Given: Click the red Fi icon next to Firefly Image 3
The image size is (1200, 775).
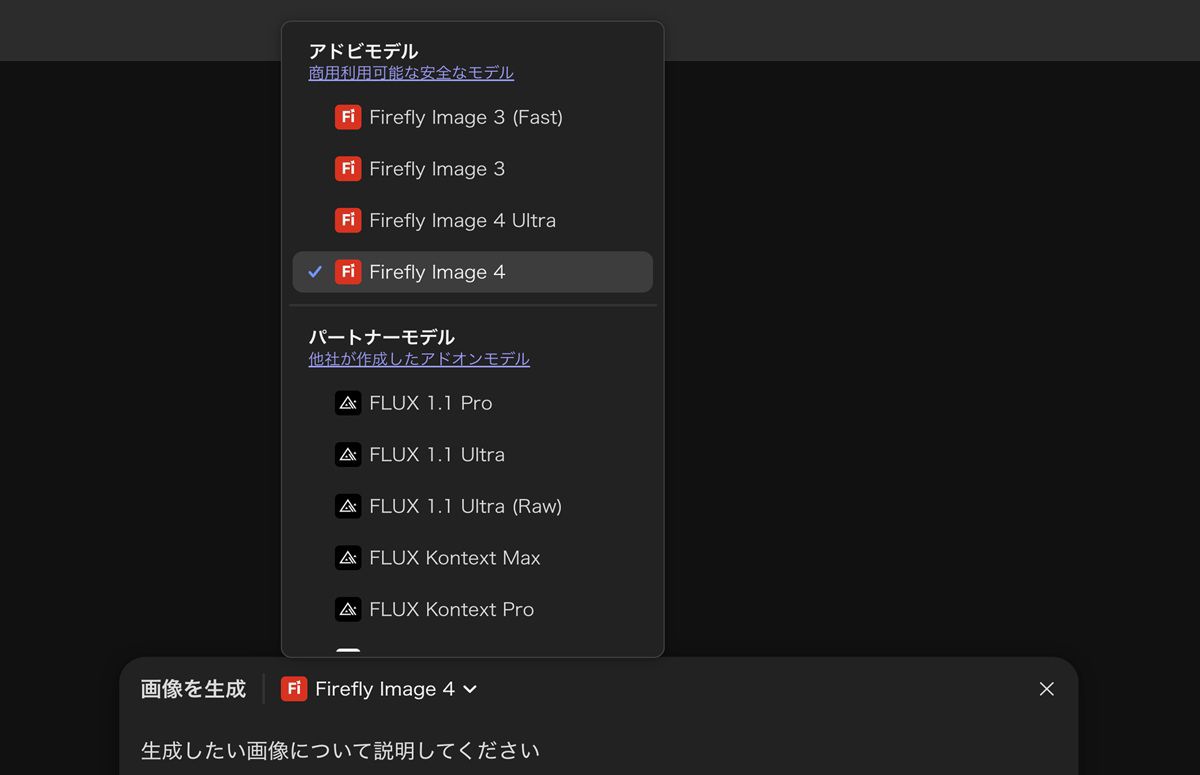Looking at the screenshot, I should tap(347, 169).
